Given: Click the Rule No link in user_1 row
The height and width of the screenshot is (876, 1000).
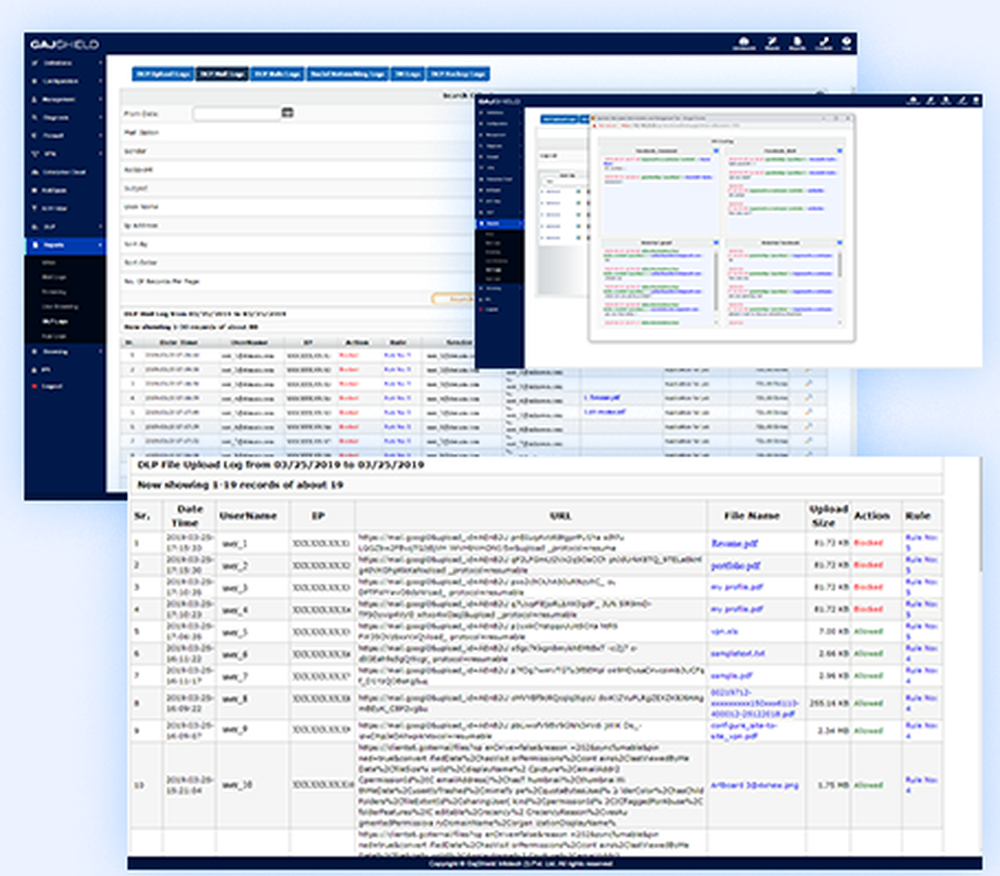Looking at the screenshot, I should click(921, 543).
